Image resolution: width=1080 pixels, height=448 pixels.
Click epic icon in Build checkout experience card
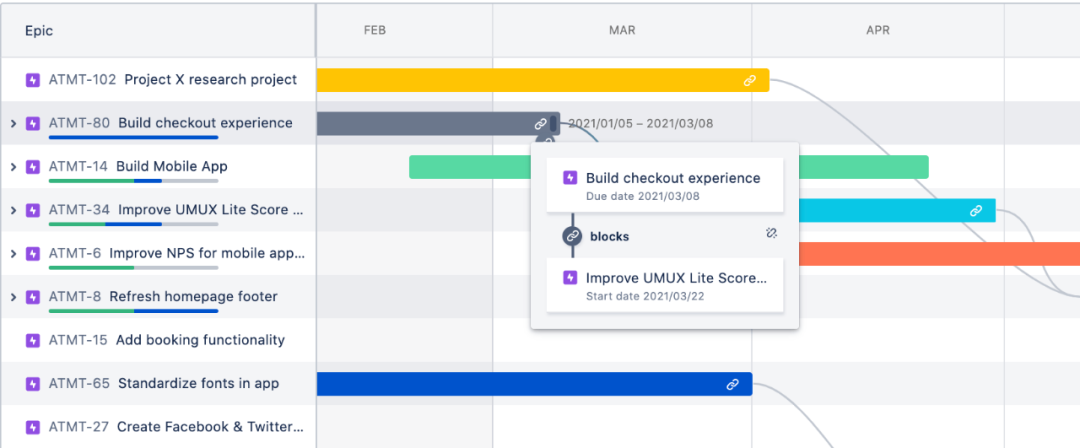tap(570, 179)
